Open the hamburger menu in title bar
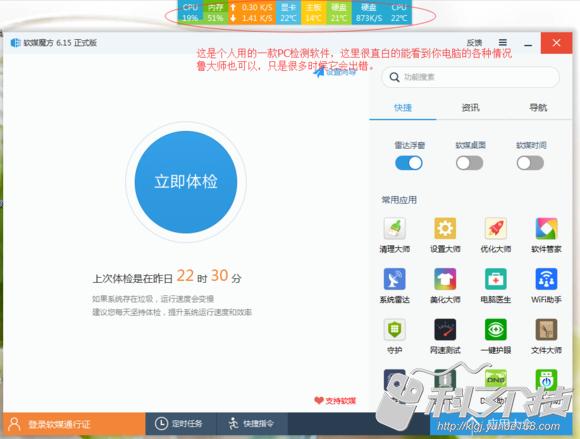The height and width of the screenshot is (439, 580). pyautogui.click(x=503, y=43)
